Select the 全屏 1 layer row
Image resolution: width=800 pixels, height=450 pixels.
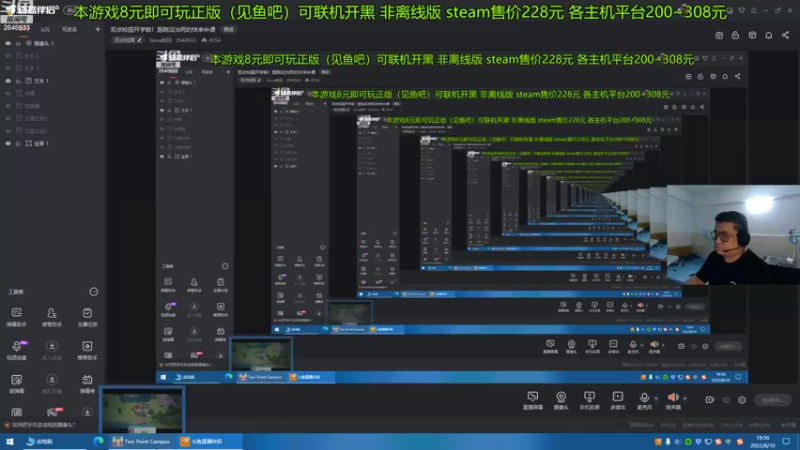[x=52, y=143]
